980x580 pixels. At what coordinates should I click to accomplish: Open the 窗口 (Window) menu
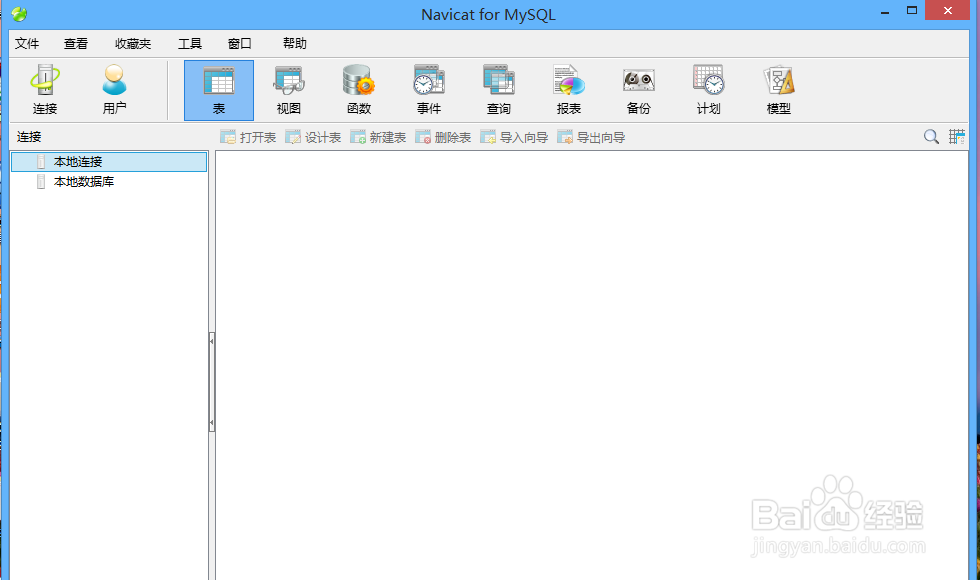(x=239, y=44)
